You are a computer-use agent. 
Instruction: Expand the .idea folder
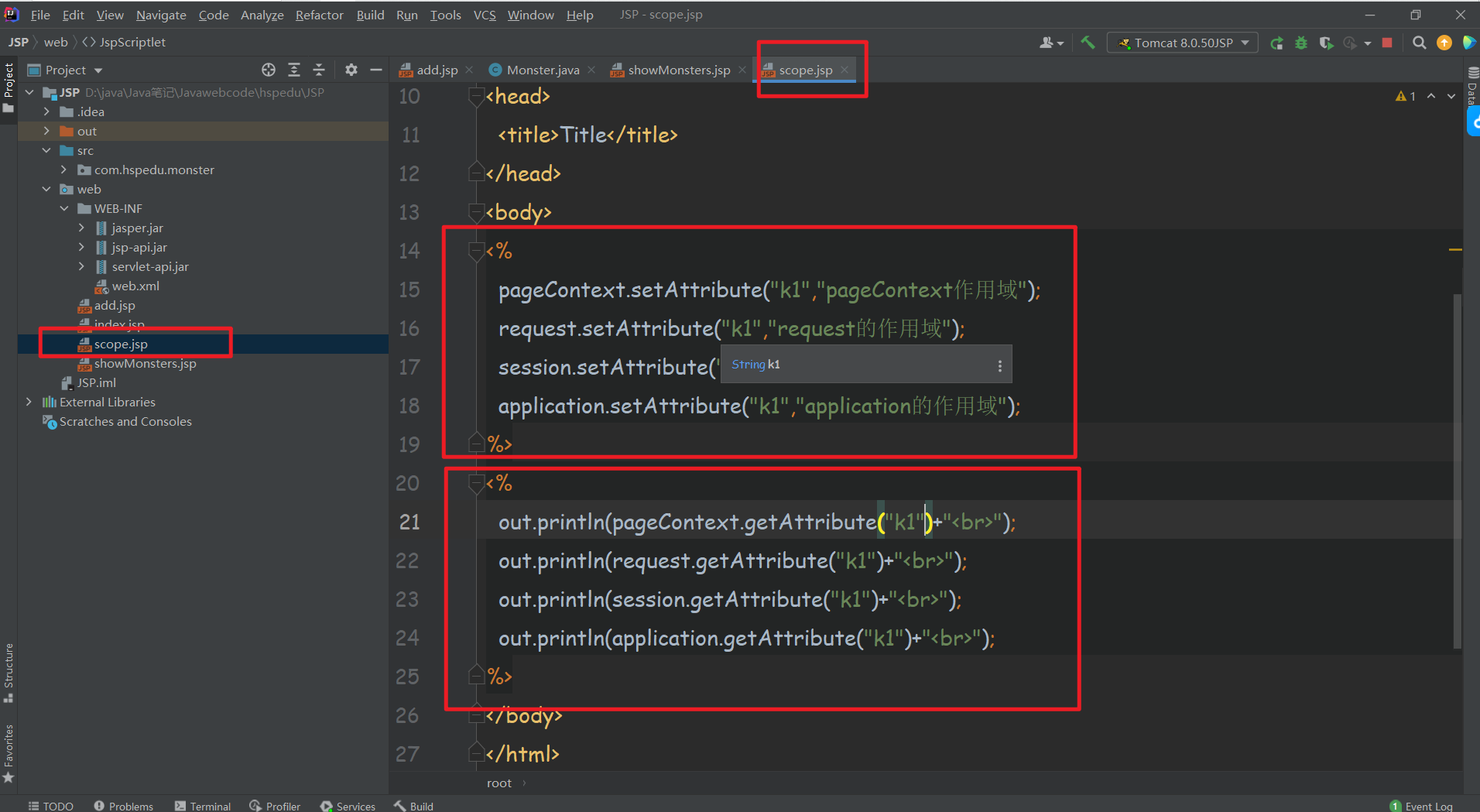click(46, 111)
